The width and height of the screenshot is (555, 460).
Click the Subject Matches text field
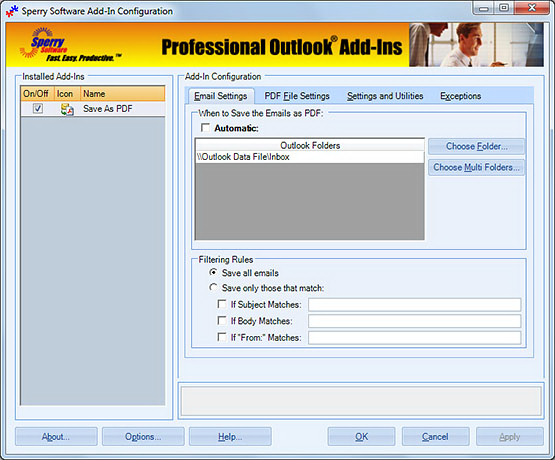(x=414, y=305)
